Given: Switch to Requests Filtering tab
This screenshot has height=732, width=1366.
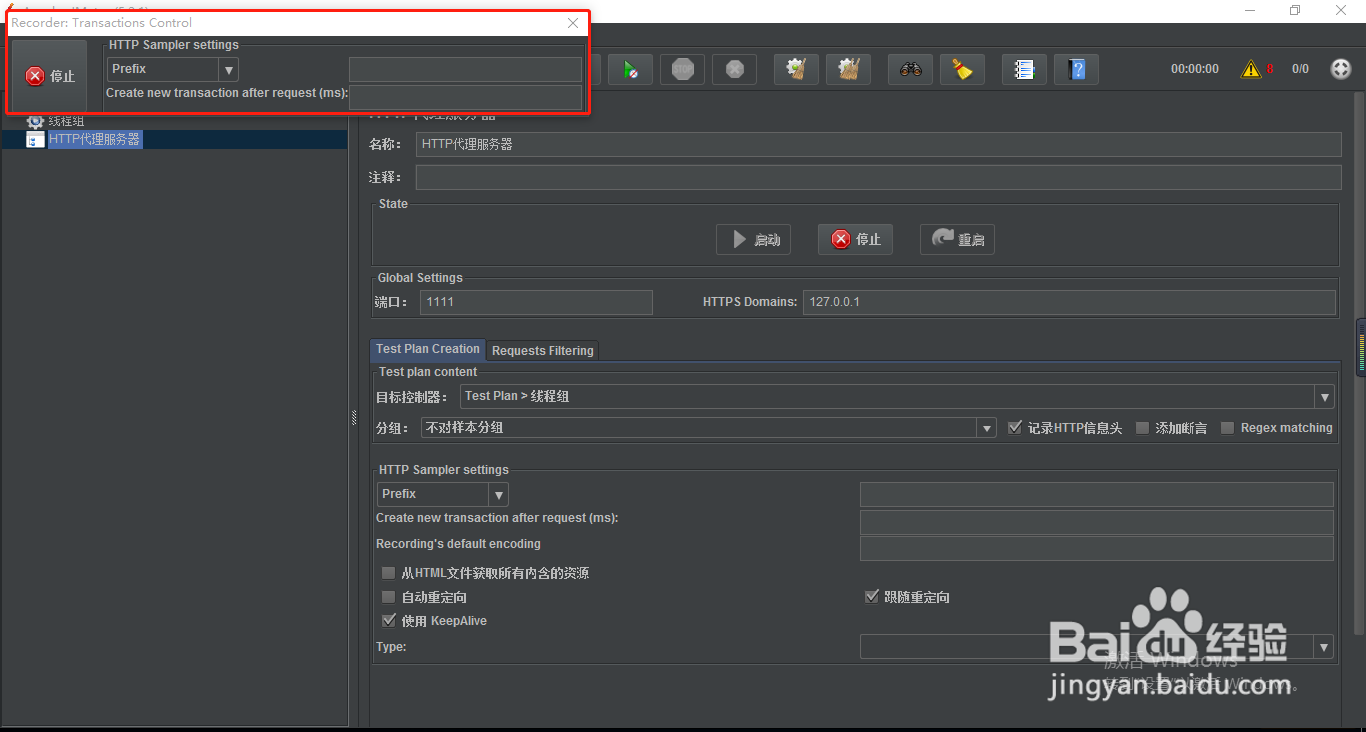Looking at the screenshot, I should pos(543,351).
